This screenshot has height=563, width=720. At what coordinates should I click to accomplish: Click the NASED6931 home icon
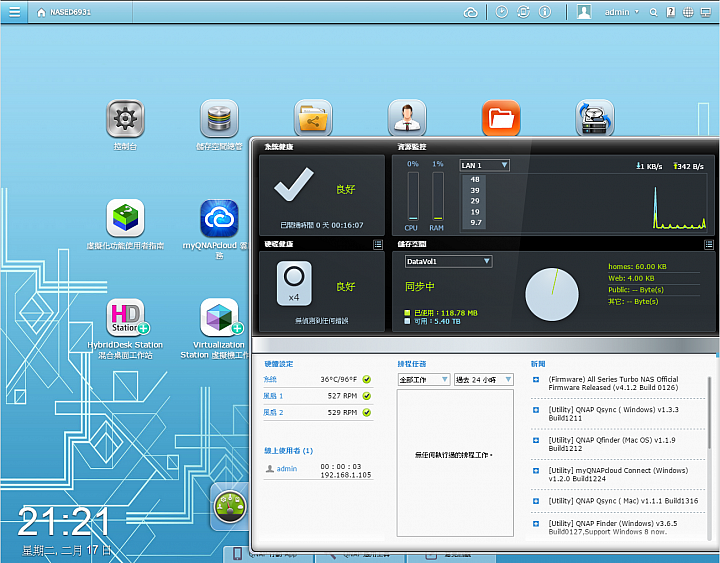coord(41,12)
